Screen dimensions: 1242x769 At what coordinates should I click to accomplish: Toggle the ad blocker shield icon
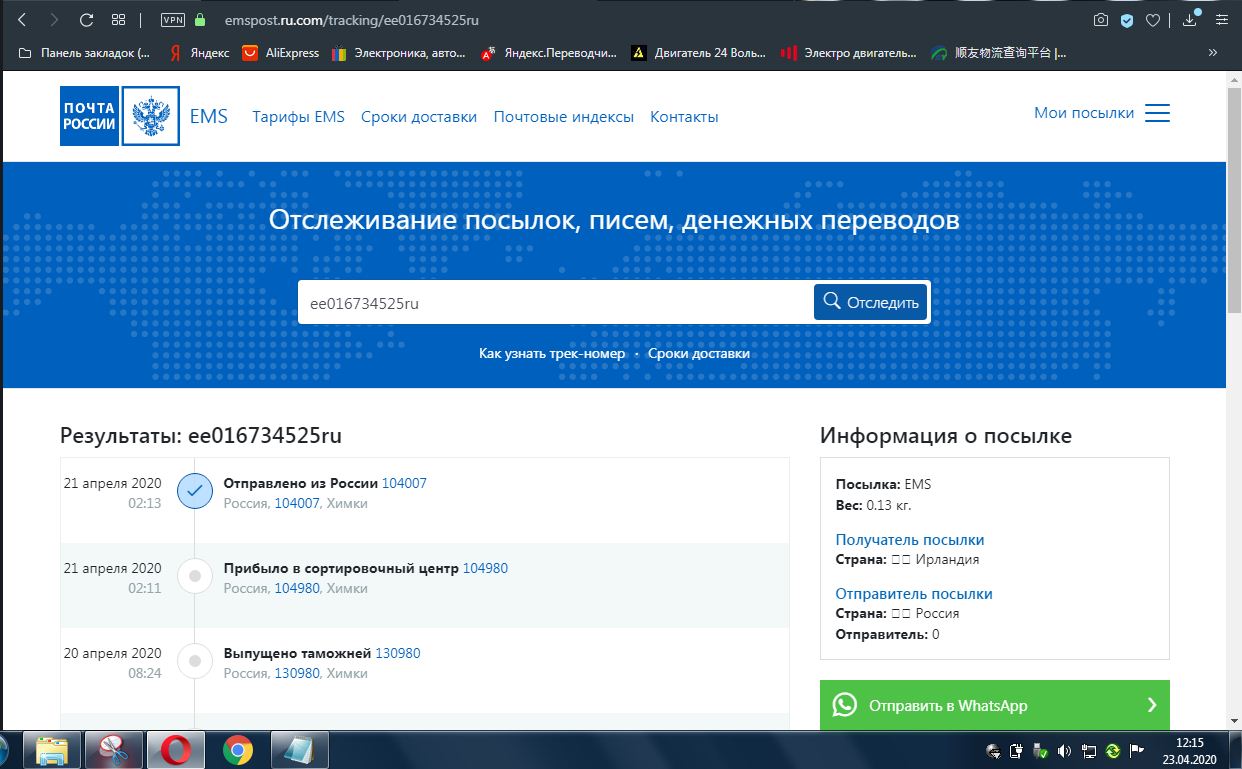coord(1127,20)
